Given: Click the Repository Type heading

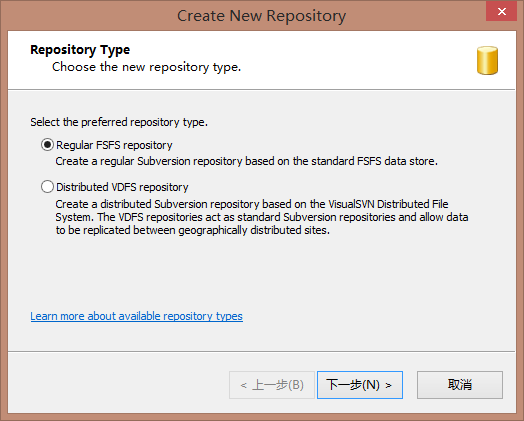Looking at the screenshot, I should point(80,50).
